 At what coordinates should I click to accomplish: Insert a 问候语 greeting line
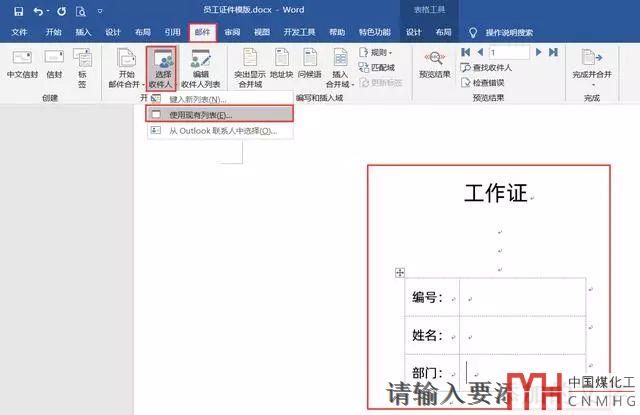tap(310, 64)
